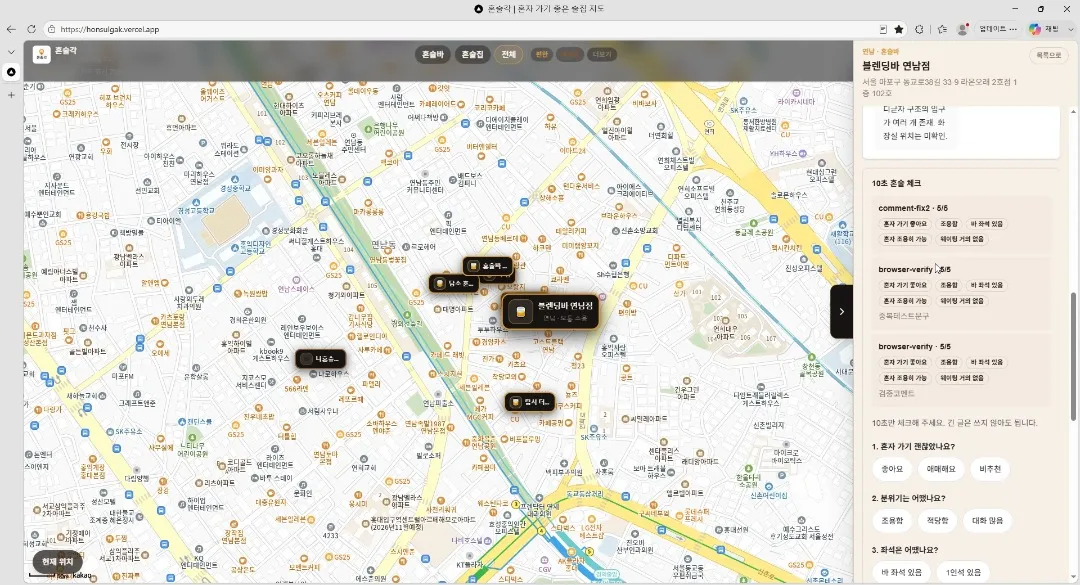1080x585 pixels.
Task: Click the 혼술각 app logo icon
Action: point(41,54)
